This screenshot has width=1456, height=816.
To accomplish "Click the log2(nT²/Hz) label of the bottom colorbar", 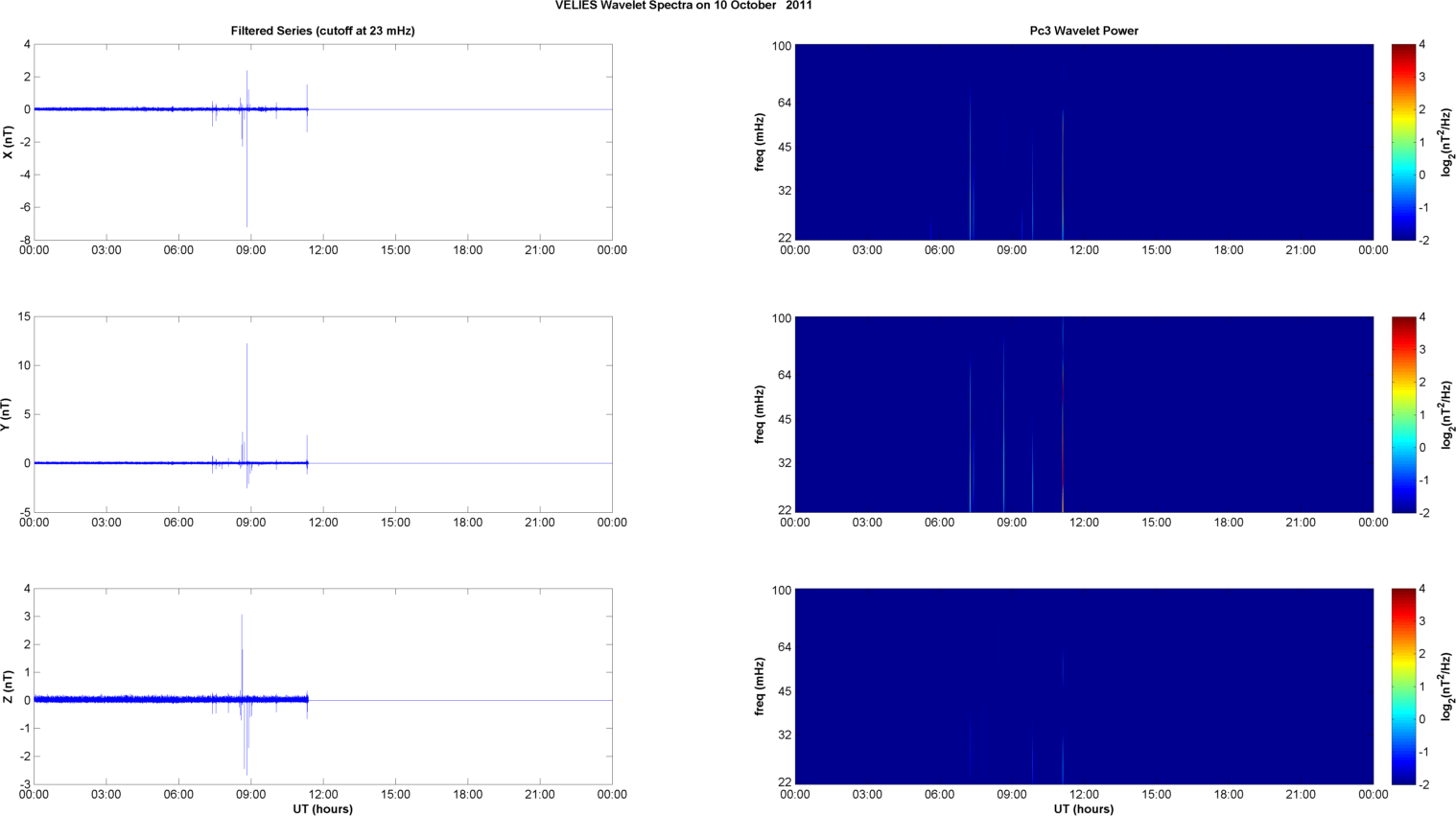I will coord(1446,687).
